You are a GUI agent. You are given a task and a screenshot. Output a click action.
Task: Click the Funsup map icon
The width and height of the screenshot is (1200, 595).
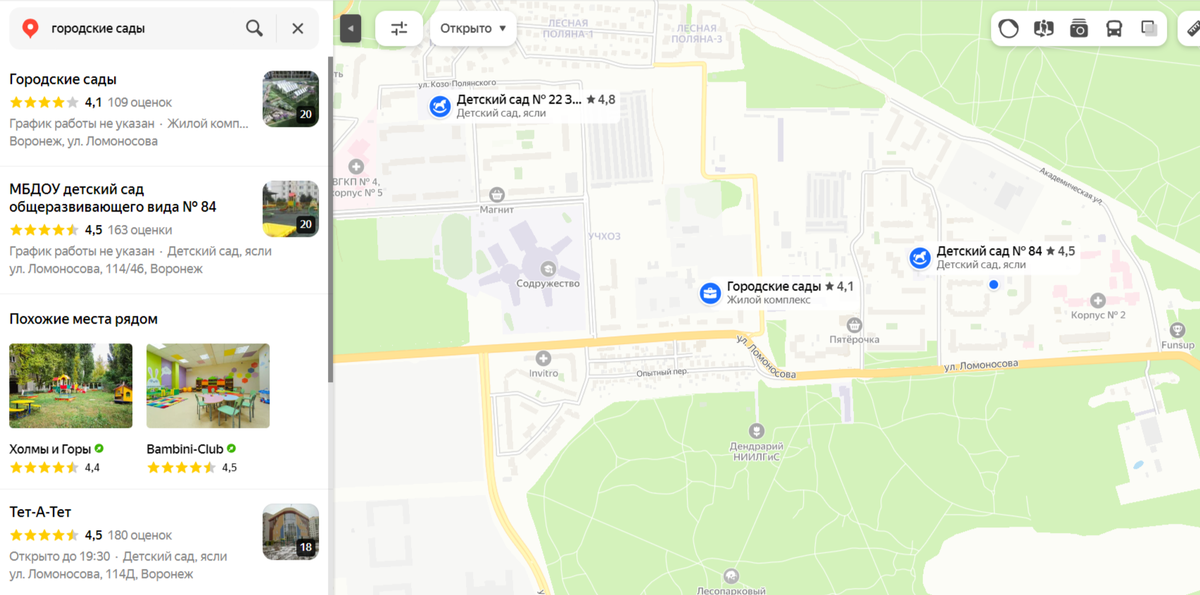pos(1178,330)
